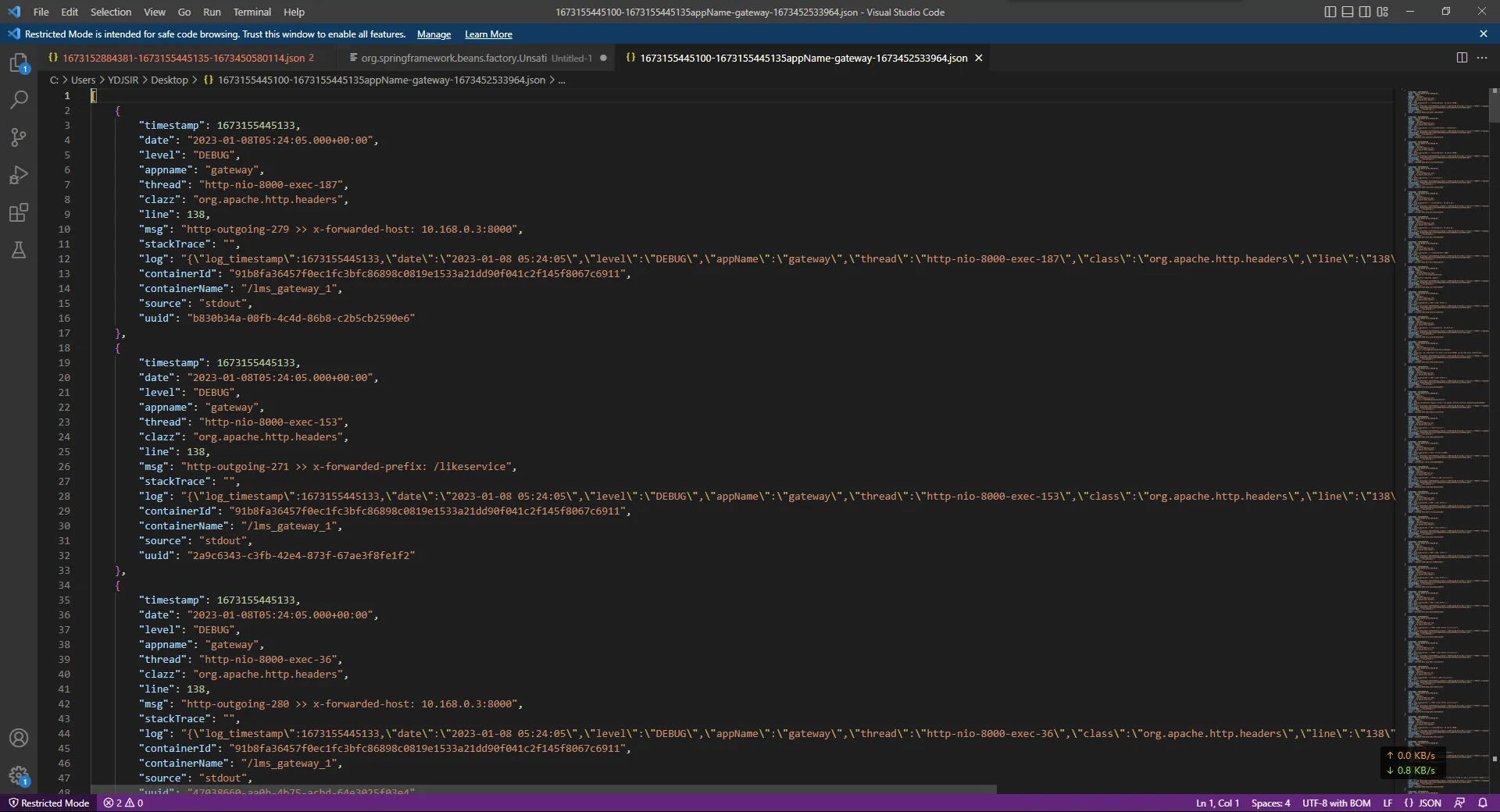The height and width of the screenshot is (812, 1500).
Task: Split the editor to the right
Action: pos(1462,58)
